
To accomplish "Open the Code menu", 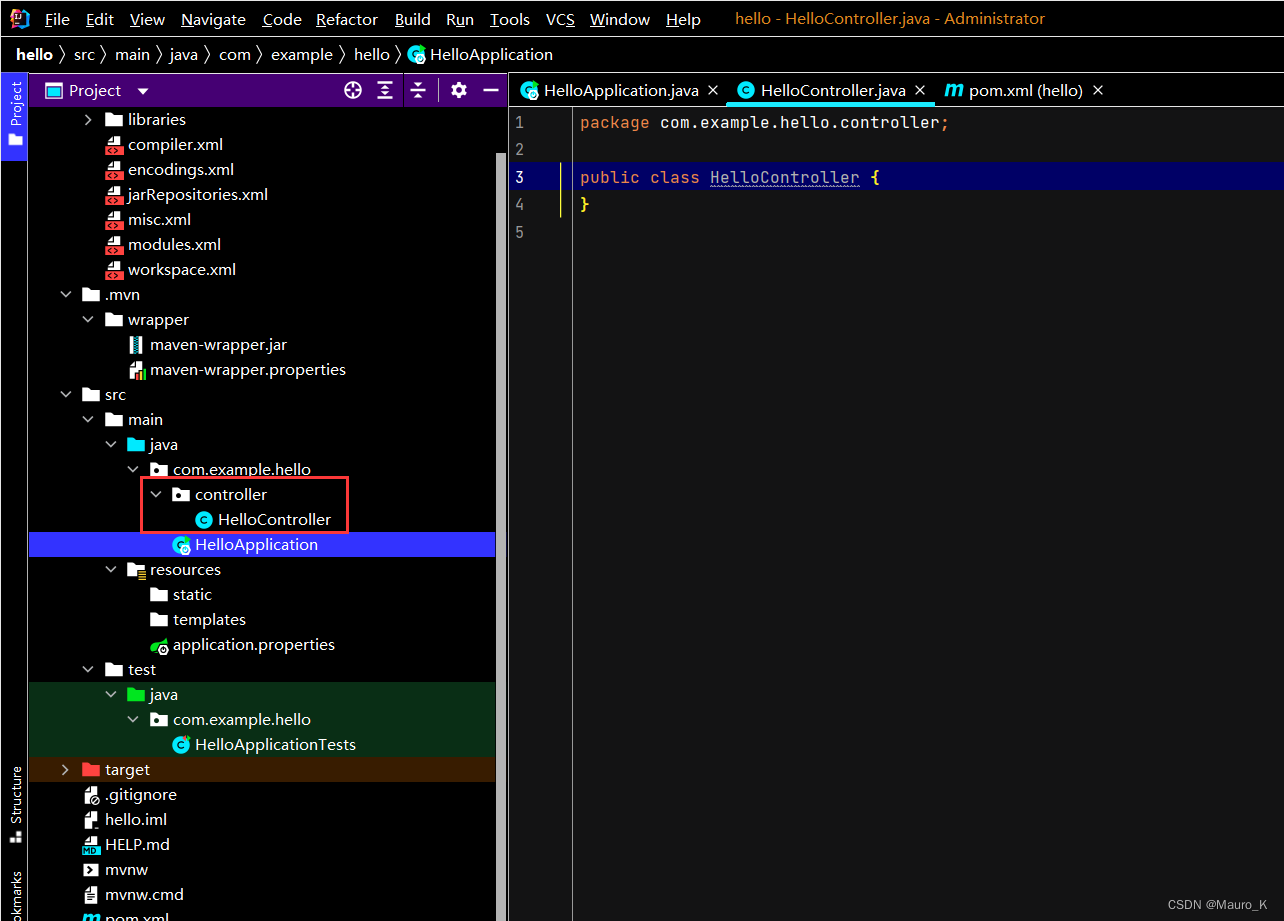I will (x=282, y=19).
